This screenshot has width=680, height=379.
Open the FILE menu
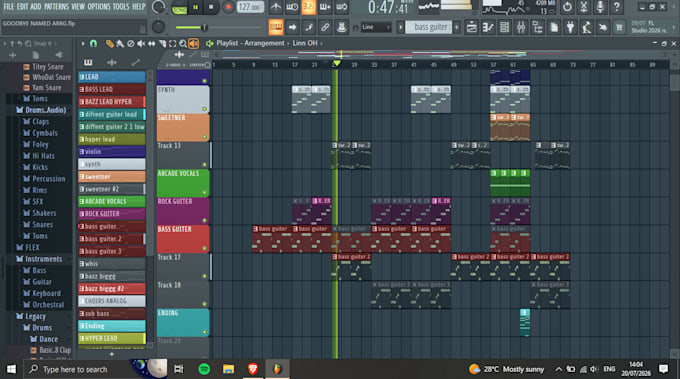pos(8,7)
